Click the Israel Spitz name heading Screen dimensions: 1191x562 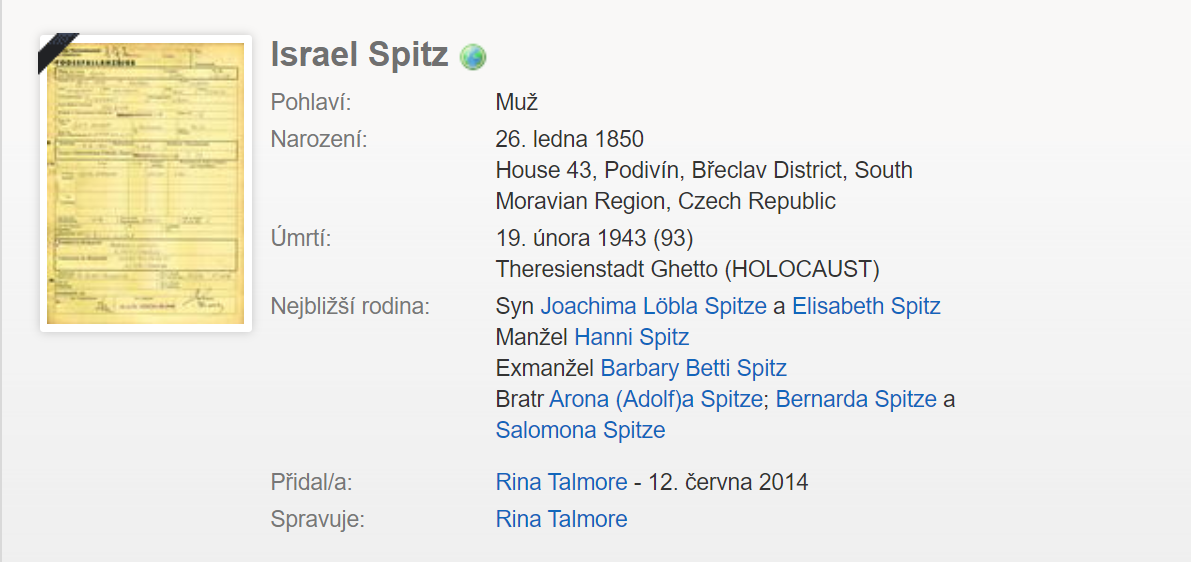tap(359, 56)
